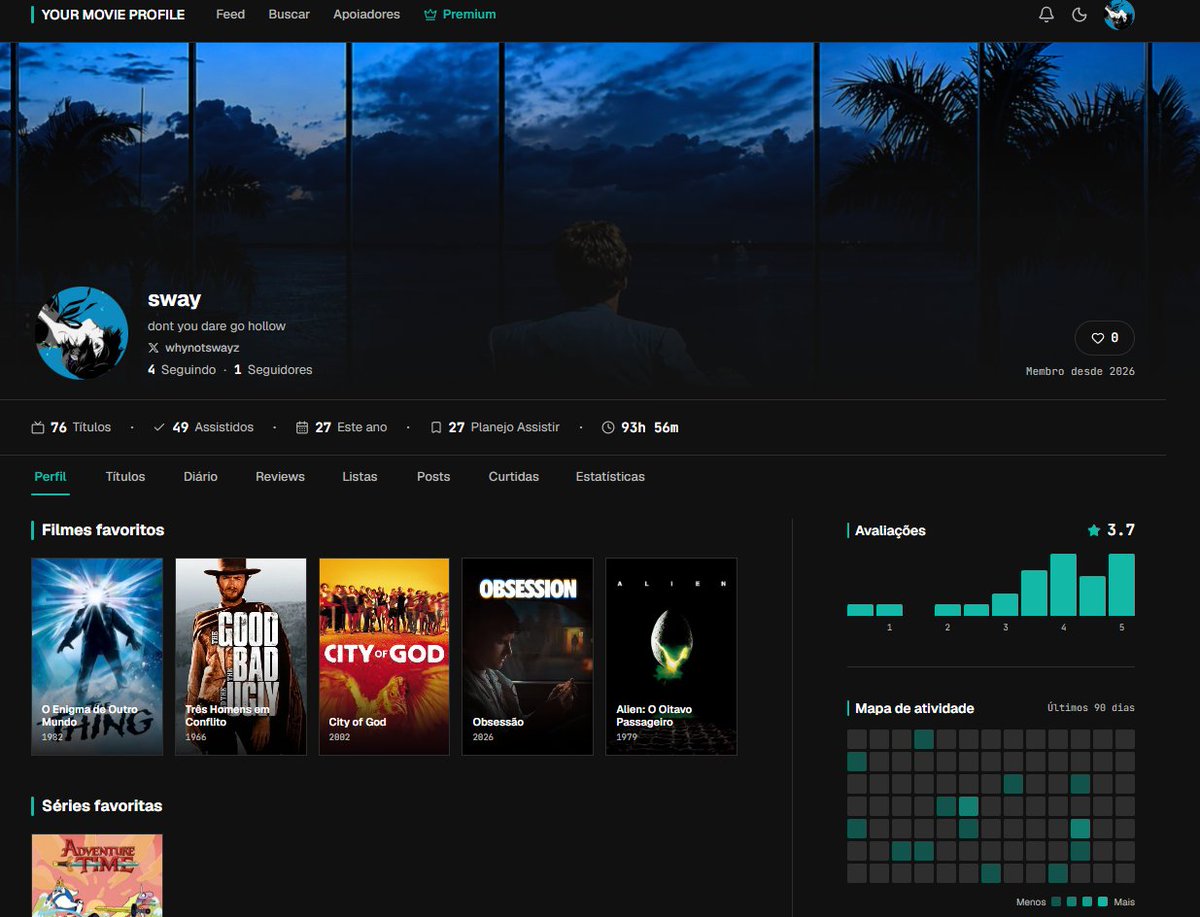Click the 93h 56m watch time
Viewport: 1200px width, 917px height.
point(650,427)
